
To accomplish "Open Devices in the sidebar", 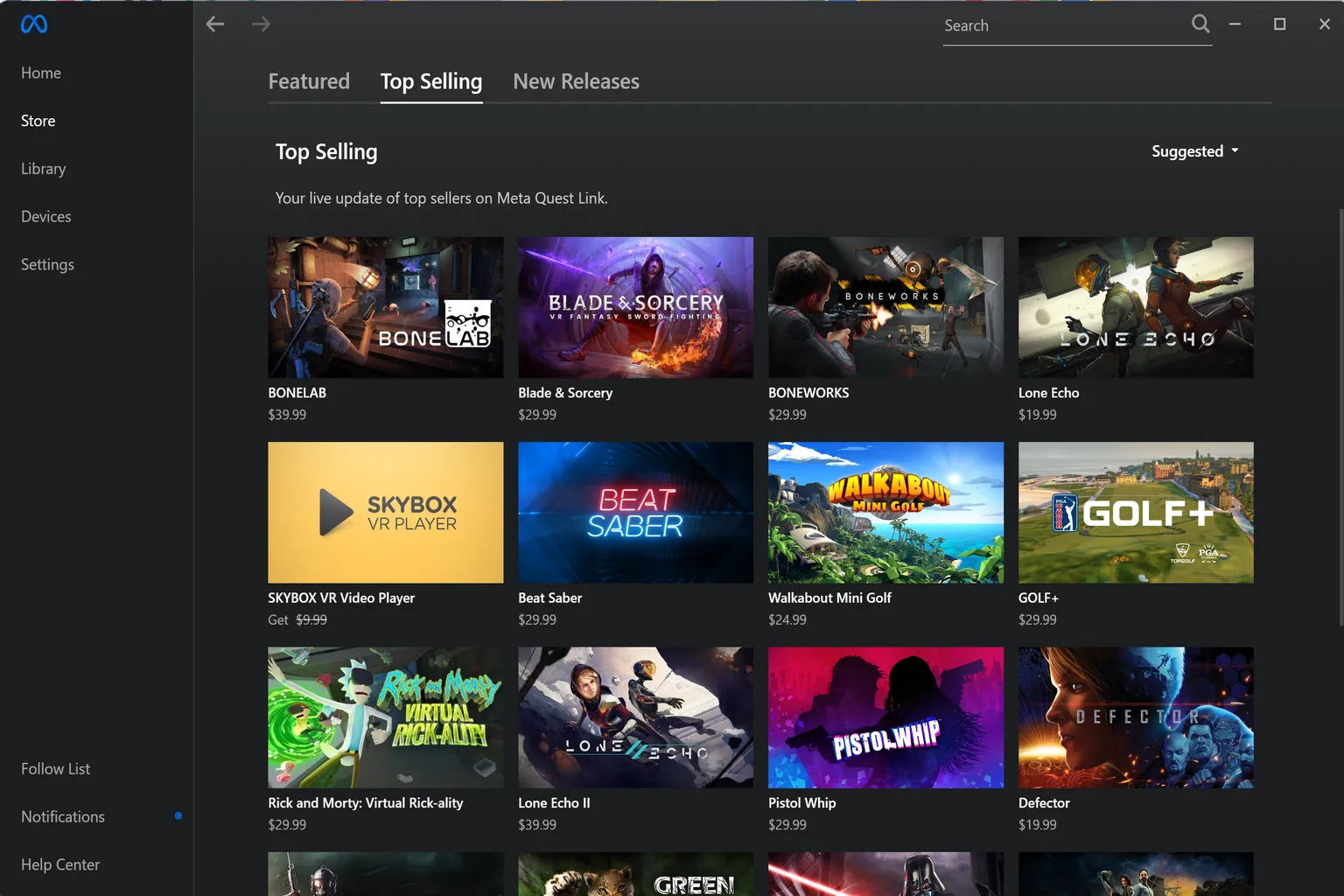I will 46,216.
